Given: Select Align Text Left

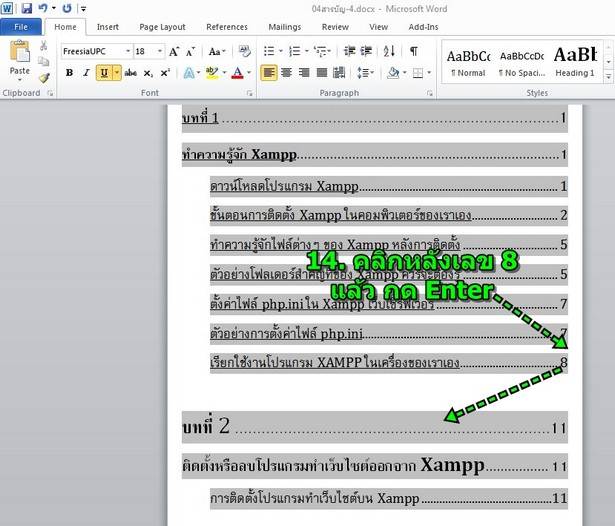Looking at the screenshot, I should pos(269,73).
